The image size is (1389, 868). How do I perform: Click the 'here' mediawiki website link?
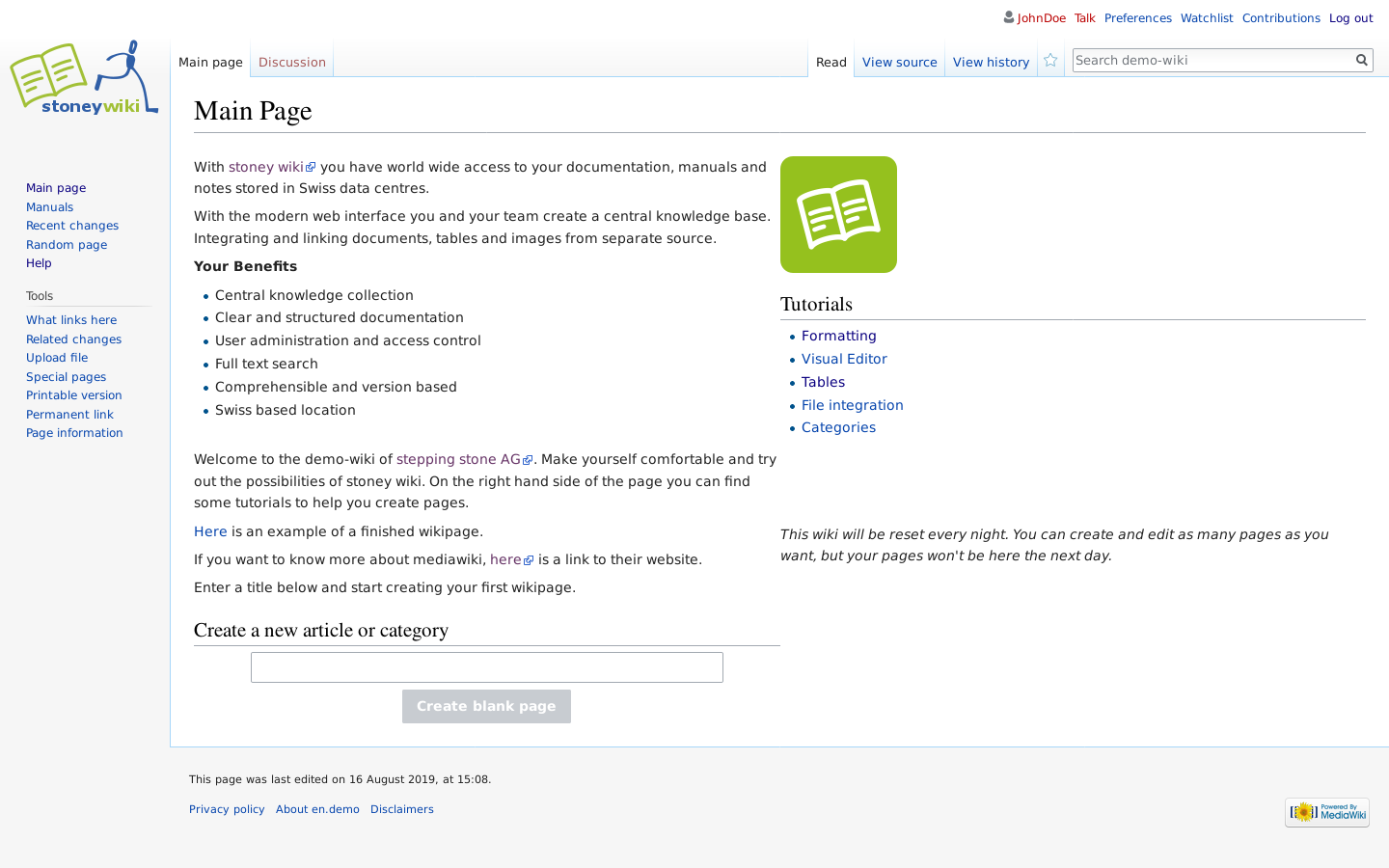tap(511, 559)
